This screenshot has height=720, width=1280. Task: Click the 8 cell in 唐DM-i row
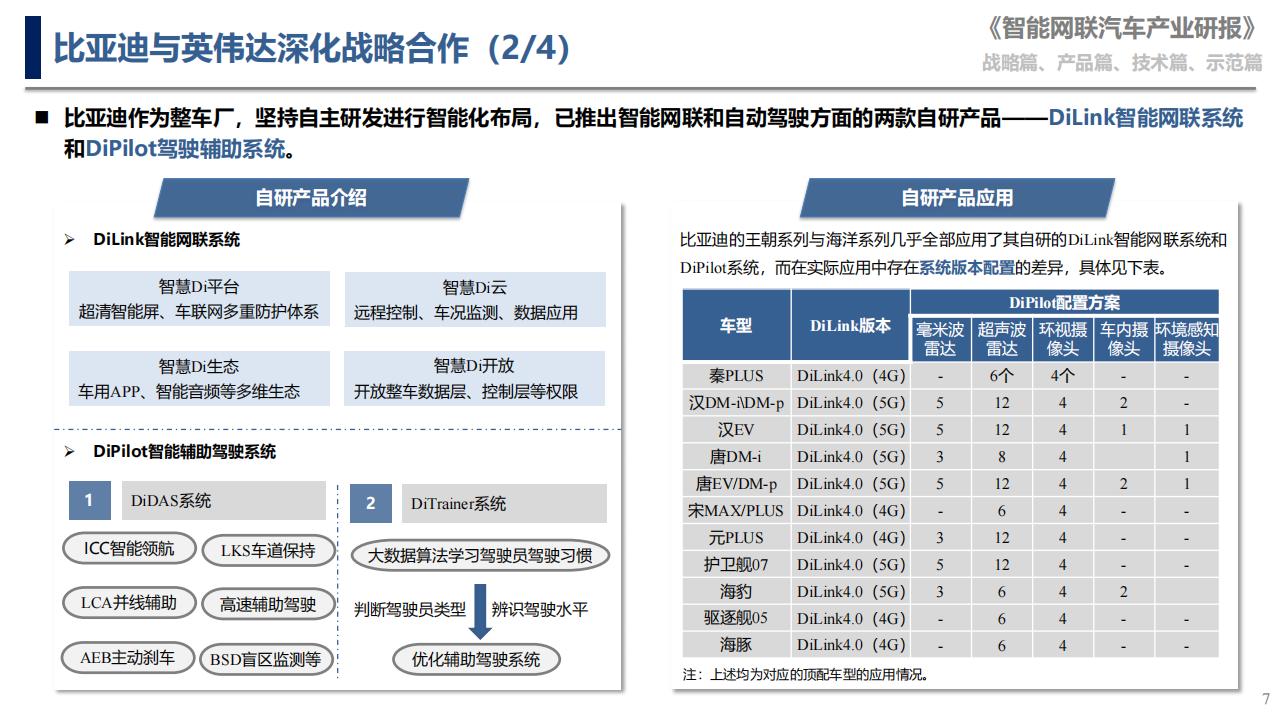click(x=1002, y=457)
